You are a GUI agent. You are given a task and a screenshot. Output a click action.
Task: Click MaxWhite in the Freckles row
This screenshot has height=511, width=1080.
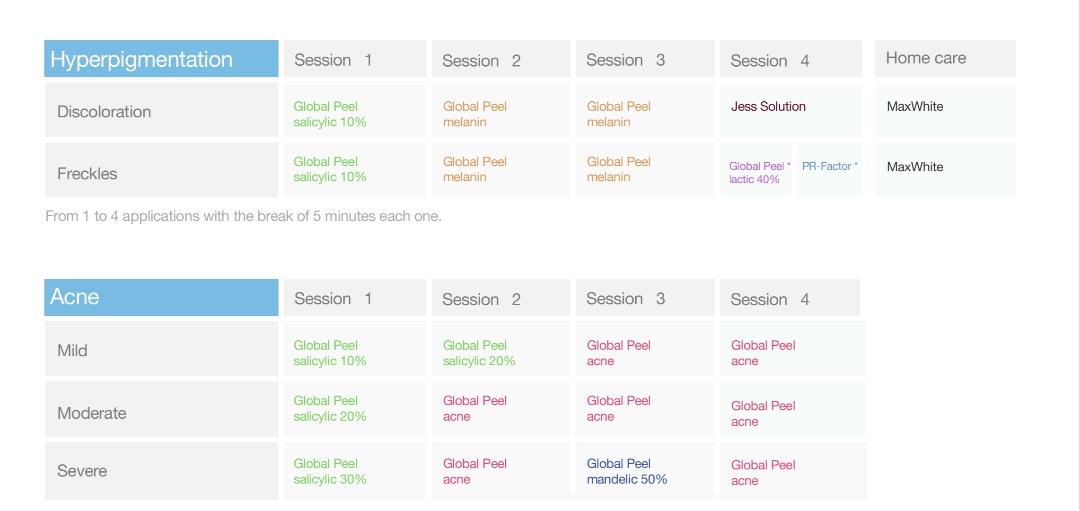point(915,167)
